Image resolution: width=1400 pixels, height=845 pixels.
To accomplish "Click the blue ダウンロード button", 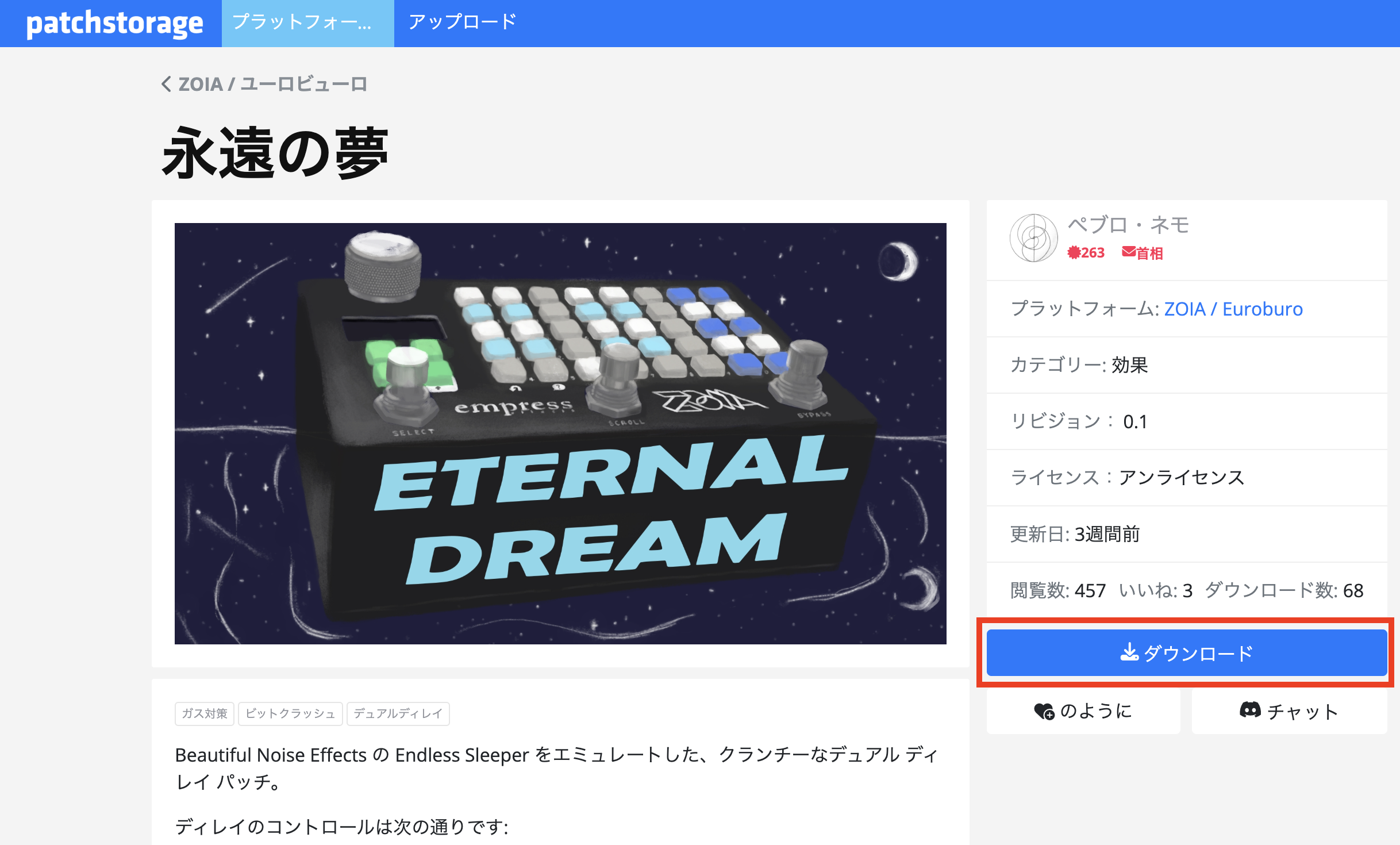I will [1187, 653].
